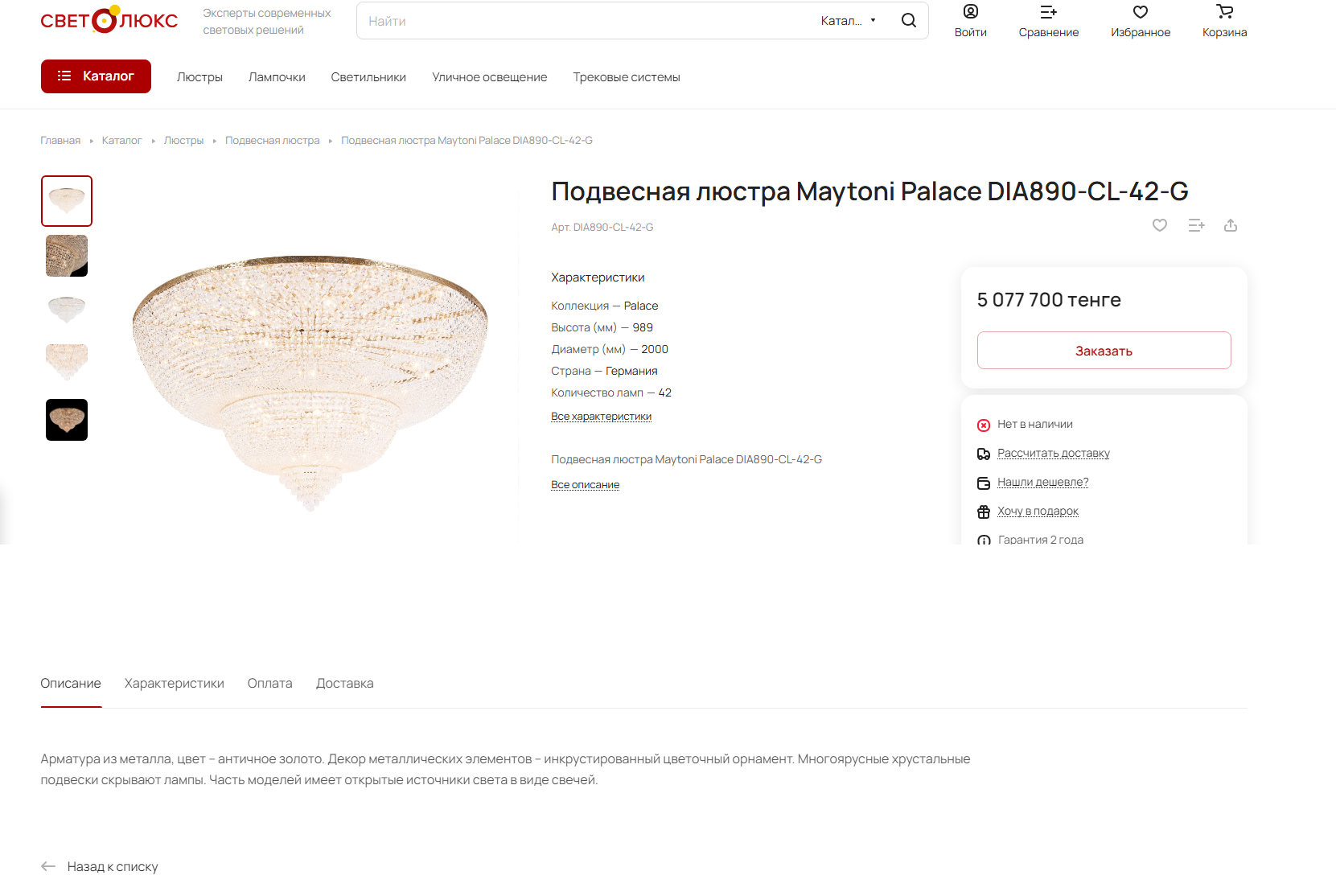The width and height of the screenshot is (1336, 896).
Task: Click the Подвесная люстра breadcrumb
Action: pyautogui.click(x=272, y=140)
